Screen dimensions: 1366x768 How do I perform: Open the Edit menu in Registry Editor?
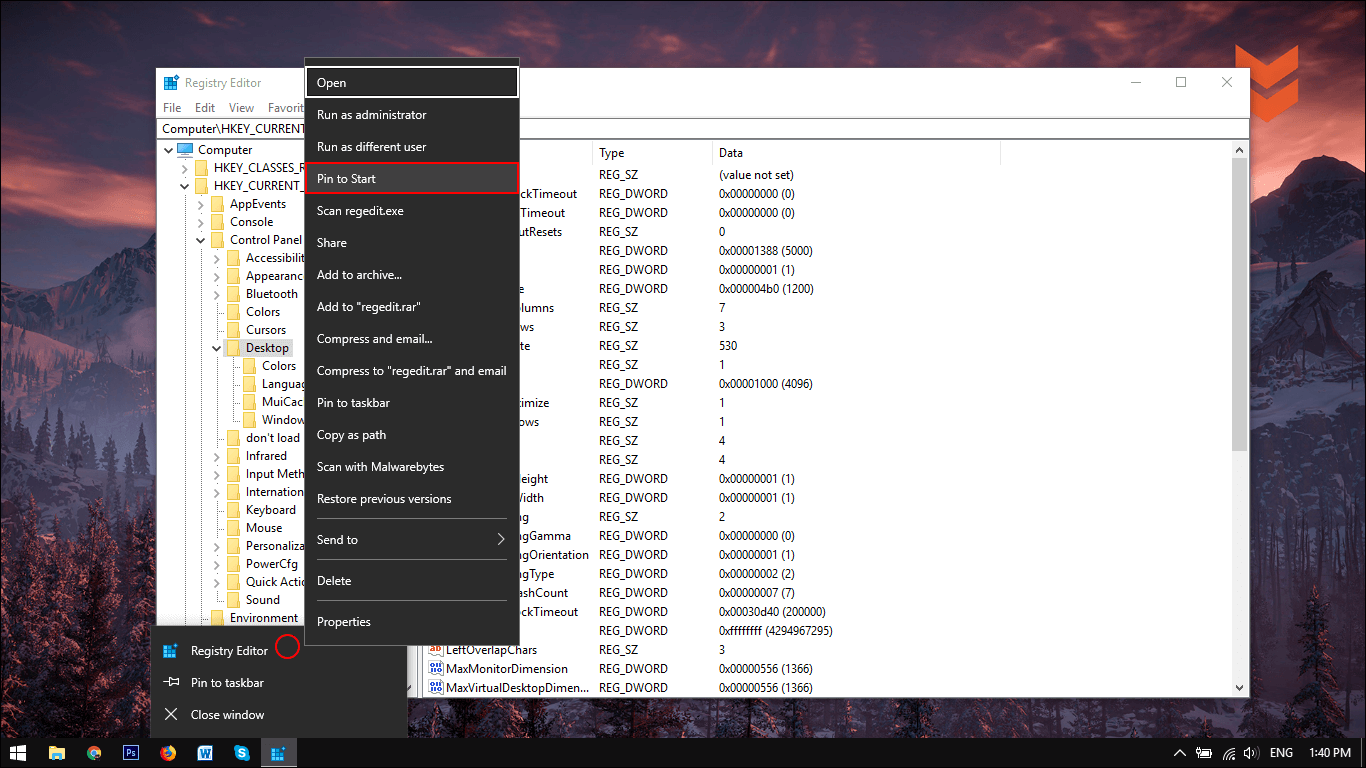click(x=205, y=107)
